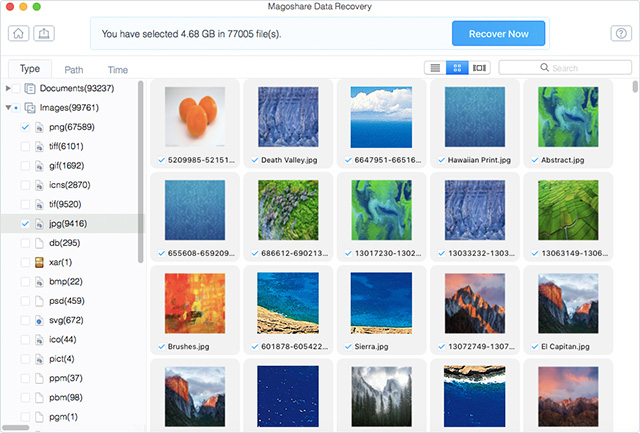This screenshot has height=433, width=640.
Task: Check the tiff(6101) checkbox
Action: [25, 147]
